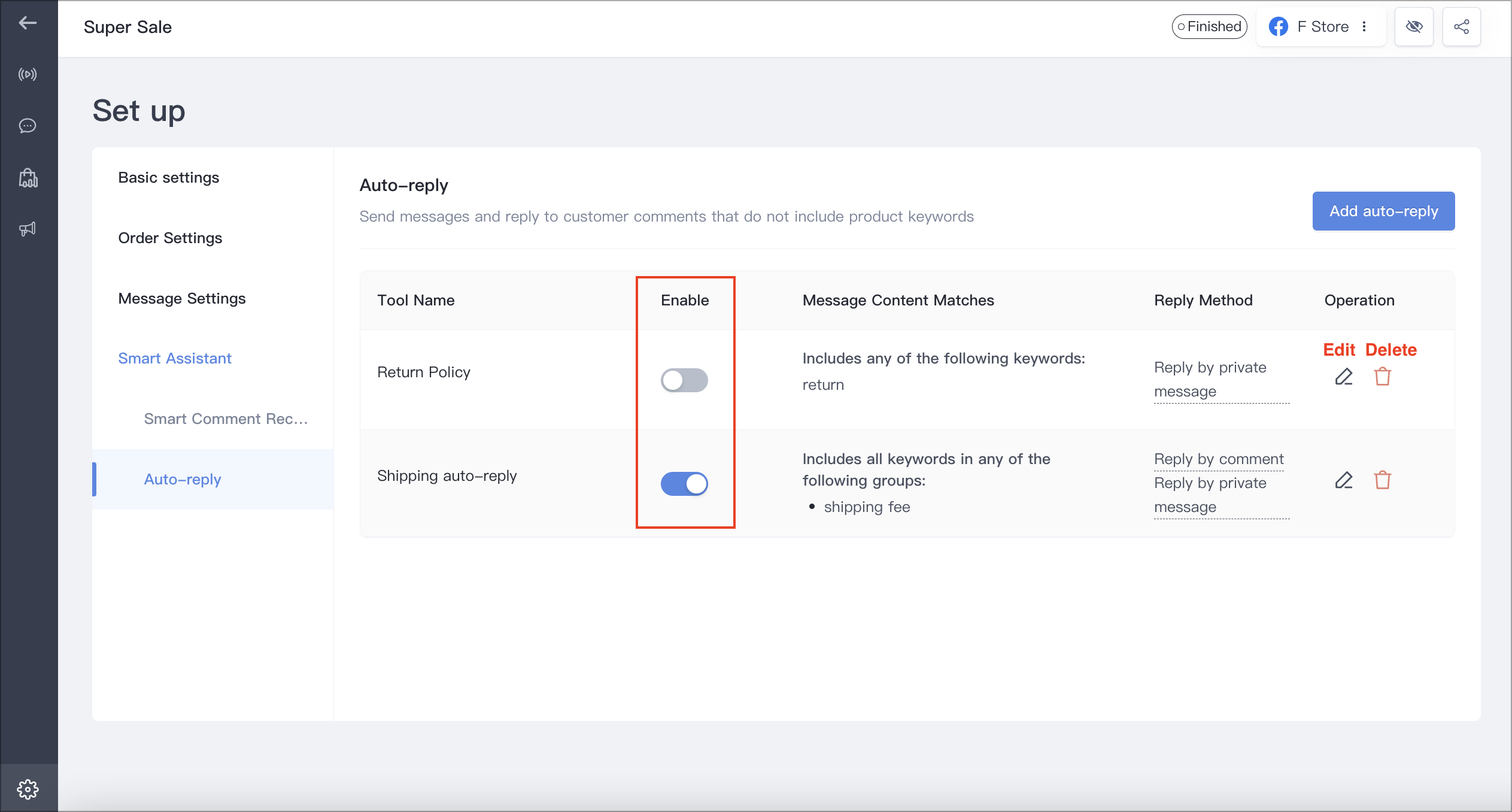Click the Shipping auto-reply tool name
Image resolution: width=1512 pixels, height=812 pixels.
click(x=447, y=476)
